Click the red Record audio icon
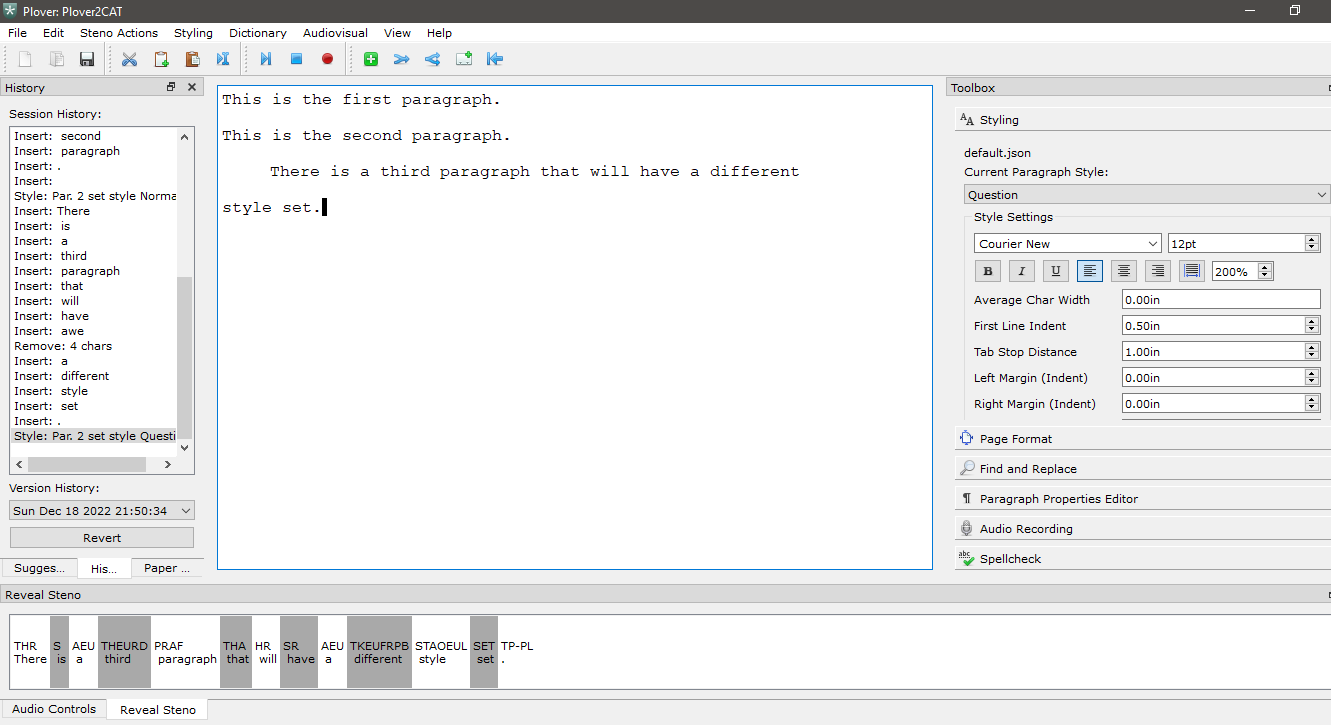Image resolution: width=1331 pixels, height=725 pixels. 327,59
